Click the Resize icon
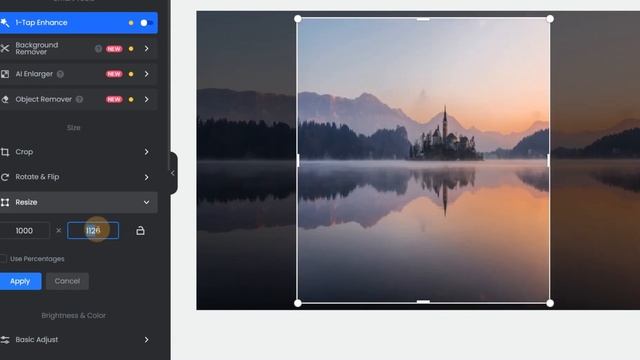This screenshot has height=360, width=640. pyautogui.click(x=5, y=202)
